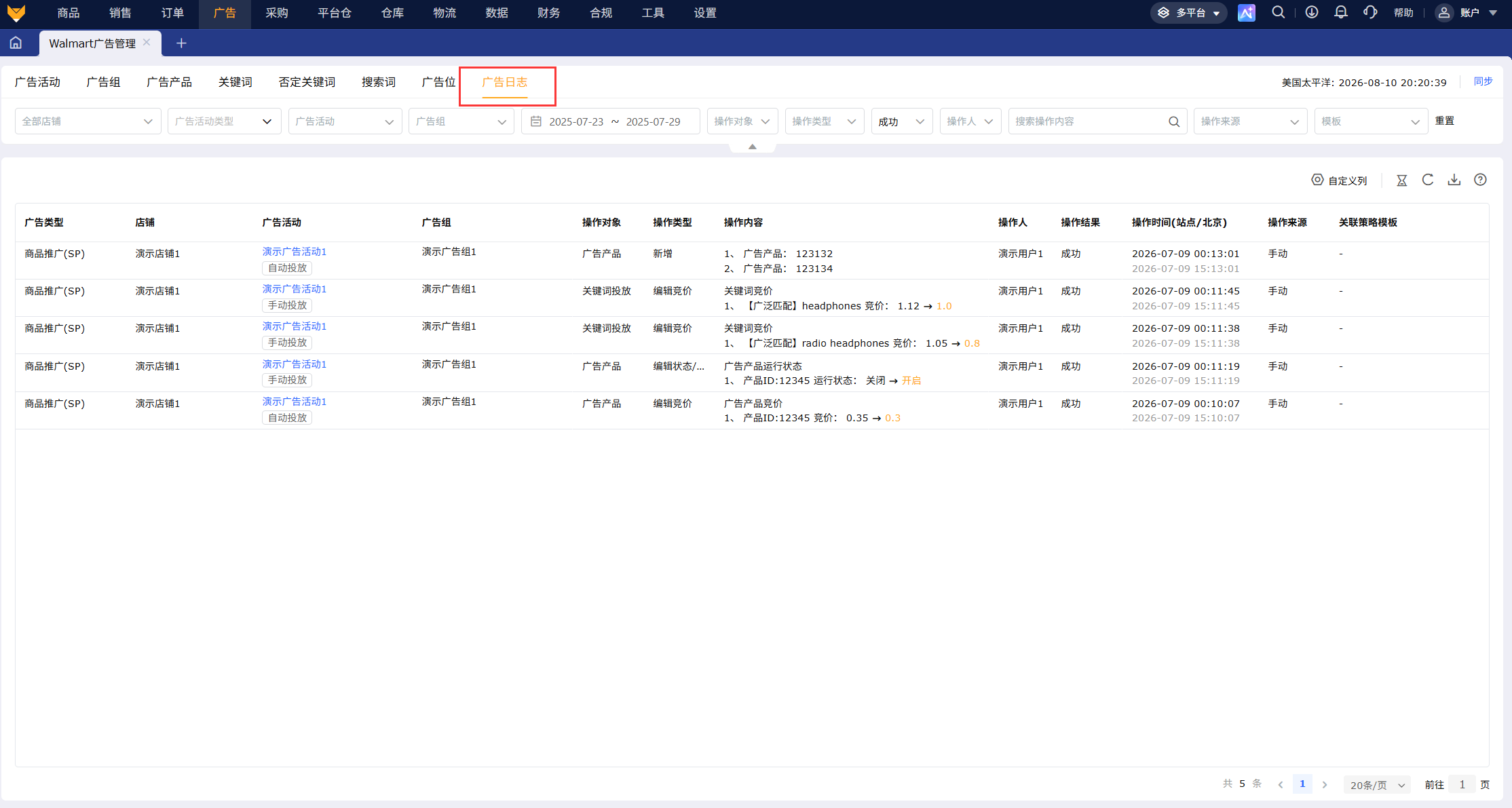Open the 订单 top menu
1512x808 pixels.
click(172, 13)
